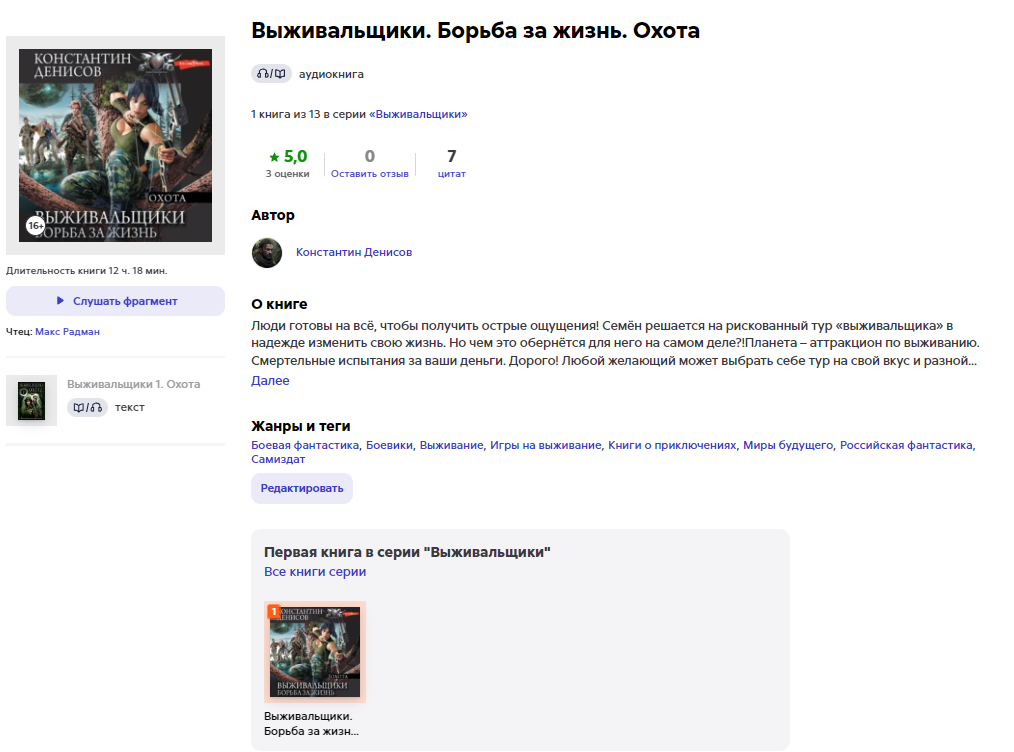Open narrator Макс Радман link
The width and height of the screenshot is (1014, 752).
click(67, 332)
